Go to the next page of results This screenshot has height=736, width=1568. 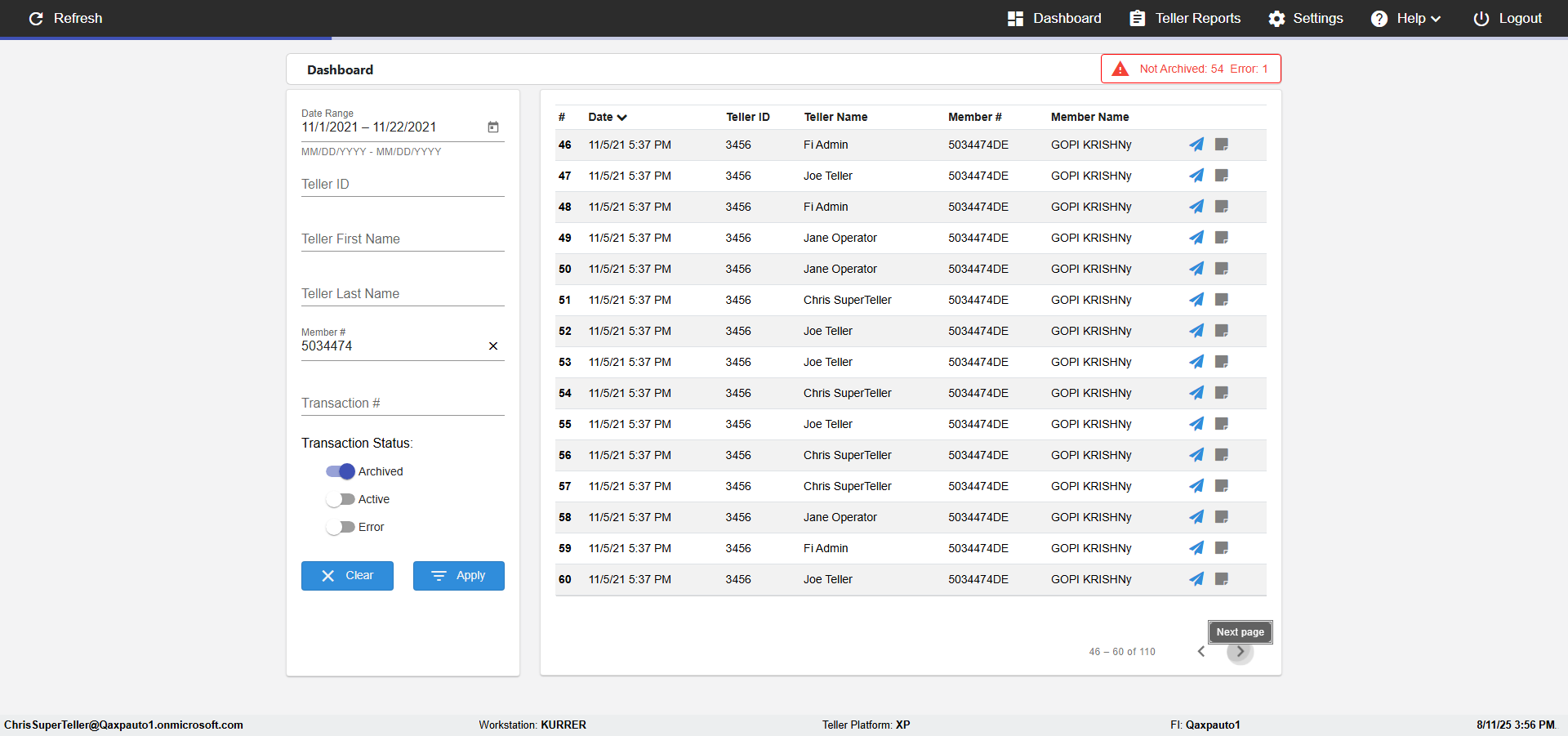pyautogui.click(x=1240, y=652)
